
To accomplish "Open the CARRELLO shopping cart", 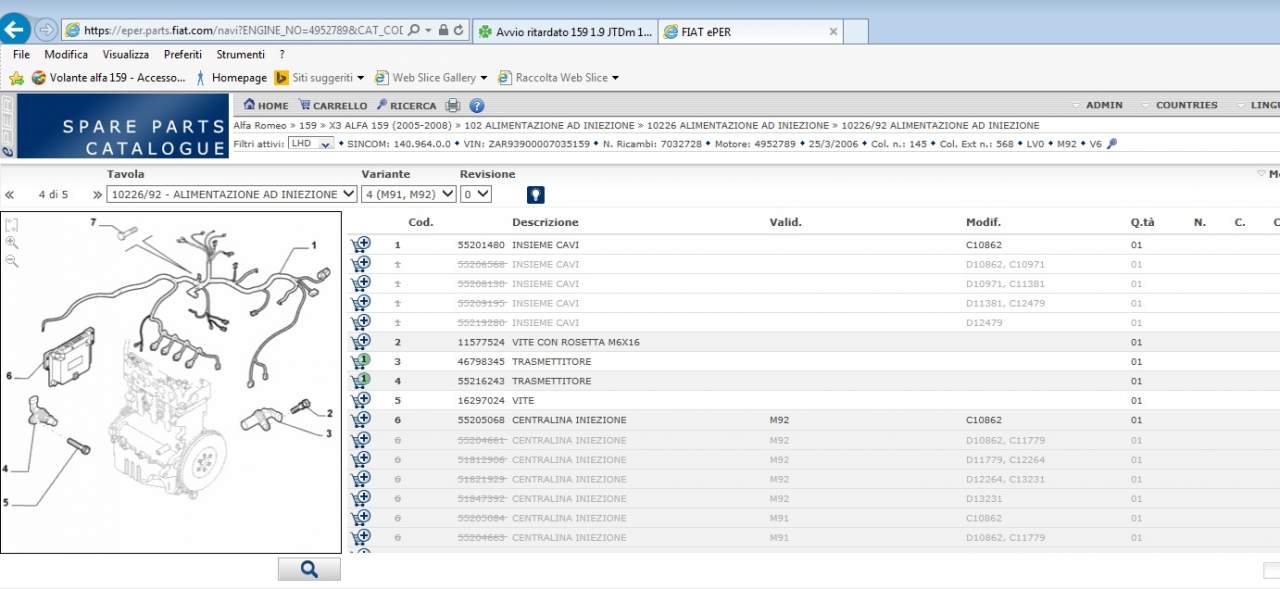I will click(333, 105).
